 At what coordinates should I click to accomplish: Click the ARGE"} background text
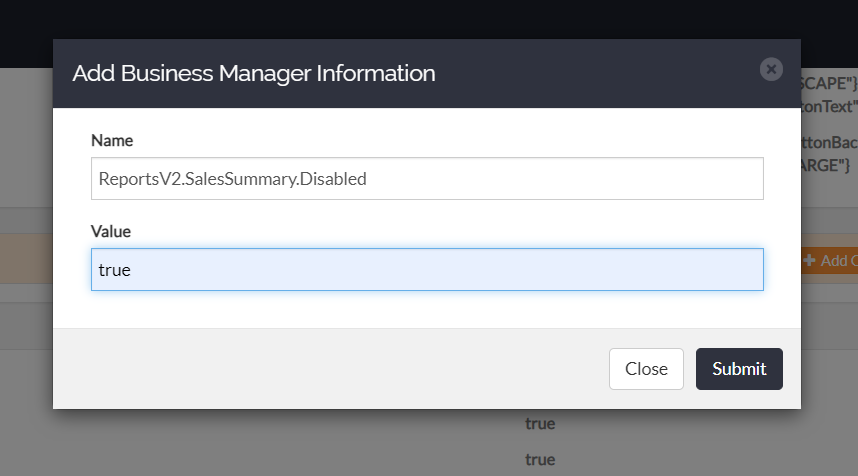pyautogui.click(x=826, y=165)
